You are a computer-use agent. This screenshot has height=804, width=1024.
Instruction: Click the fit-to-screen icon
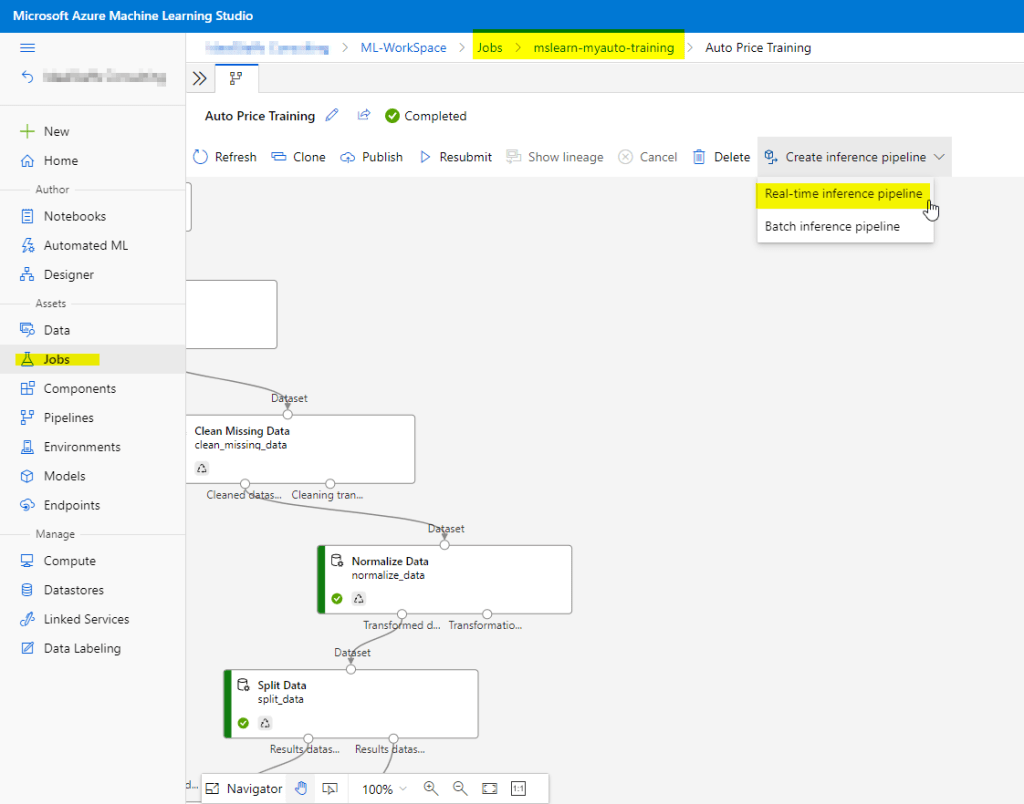pos(489,788)
